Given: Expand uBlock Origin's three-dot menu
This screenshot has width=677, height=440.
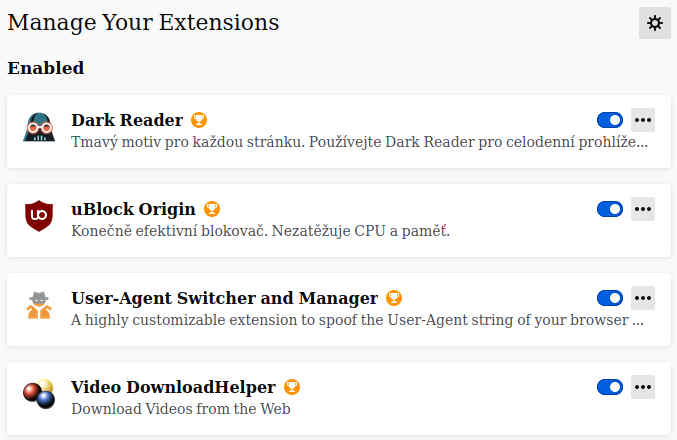Looking at the screenshot, I should (643, 209).
